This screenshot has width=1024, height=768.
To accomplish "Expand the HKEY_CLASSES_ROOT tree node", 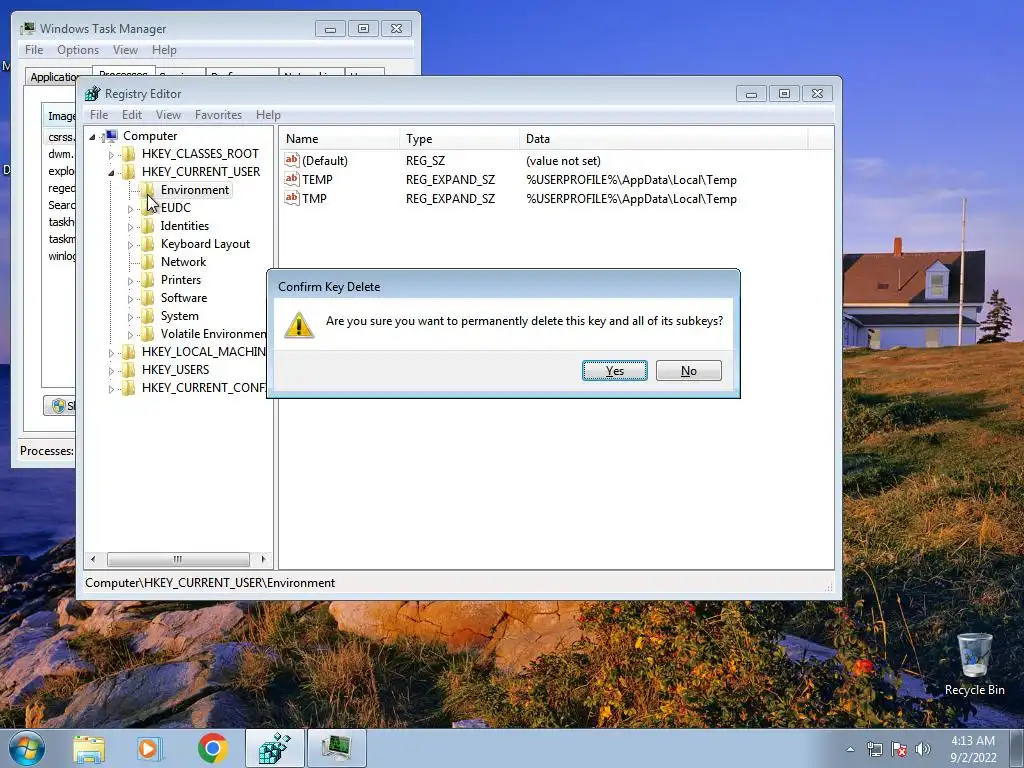I will pos(111,155).
